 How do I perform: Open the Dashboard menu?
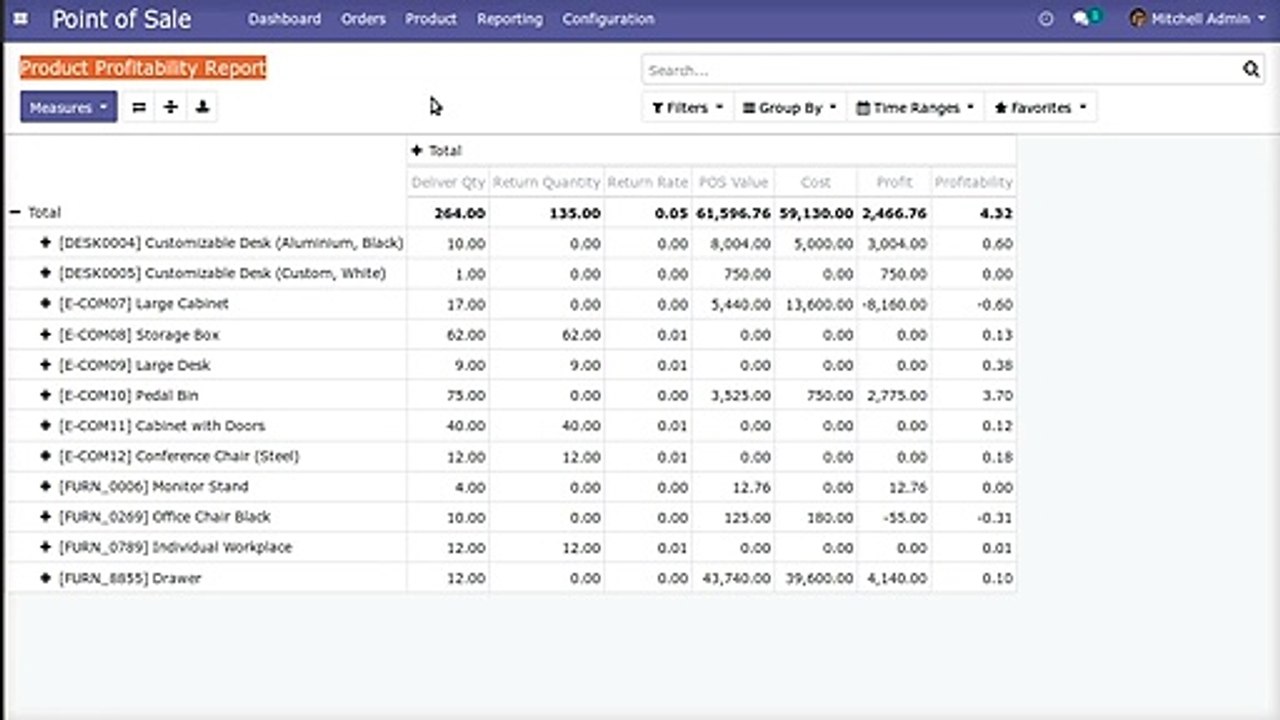pos(284,19)
